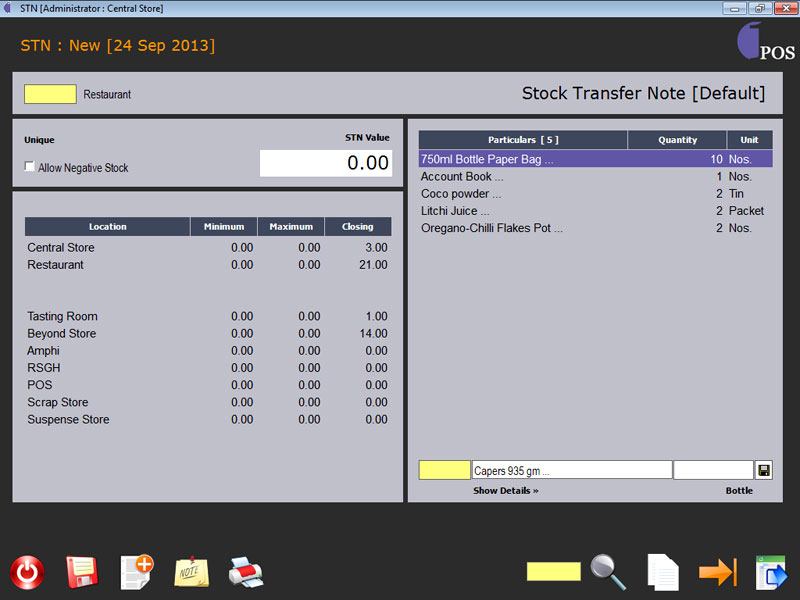800x600 pixels.
Task: Click the export icon with blue arrow
Action: [x=771, y=572]
